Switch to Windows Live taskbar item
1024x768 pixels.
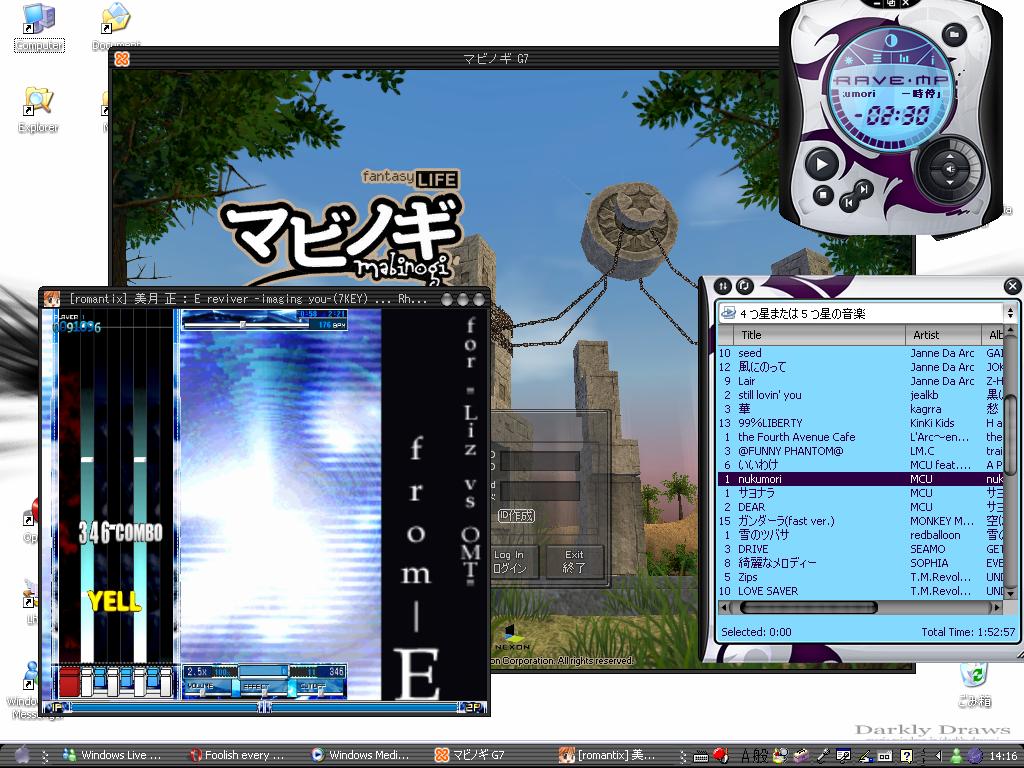pos(111,755)
